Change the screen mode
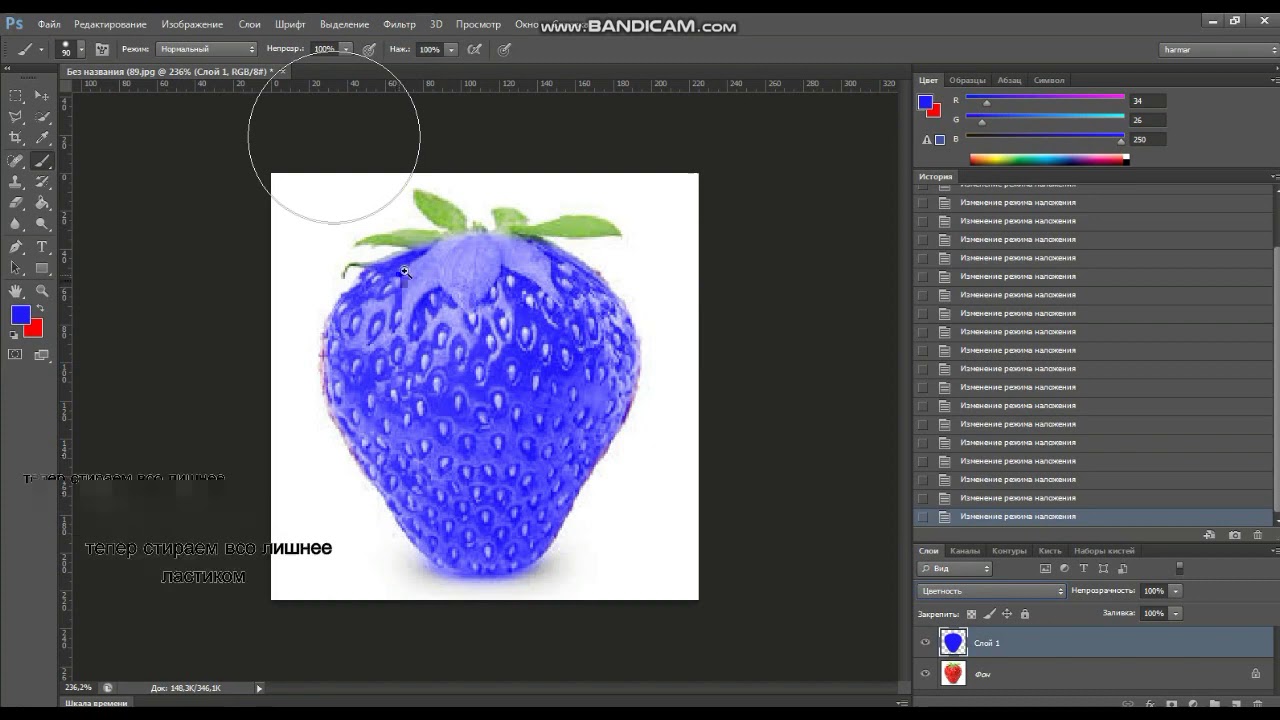This screenshot has width=1280, height=720. click(42, 355)
